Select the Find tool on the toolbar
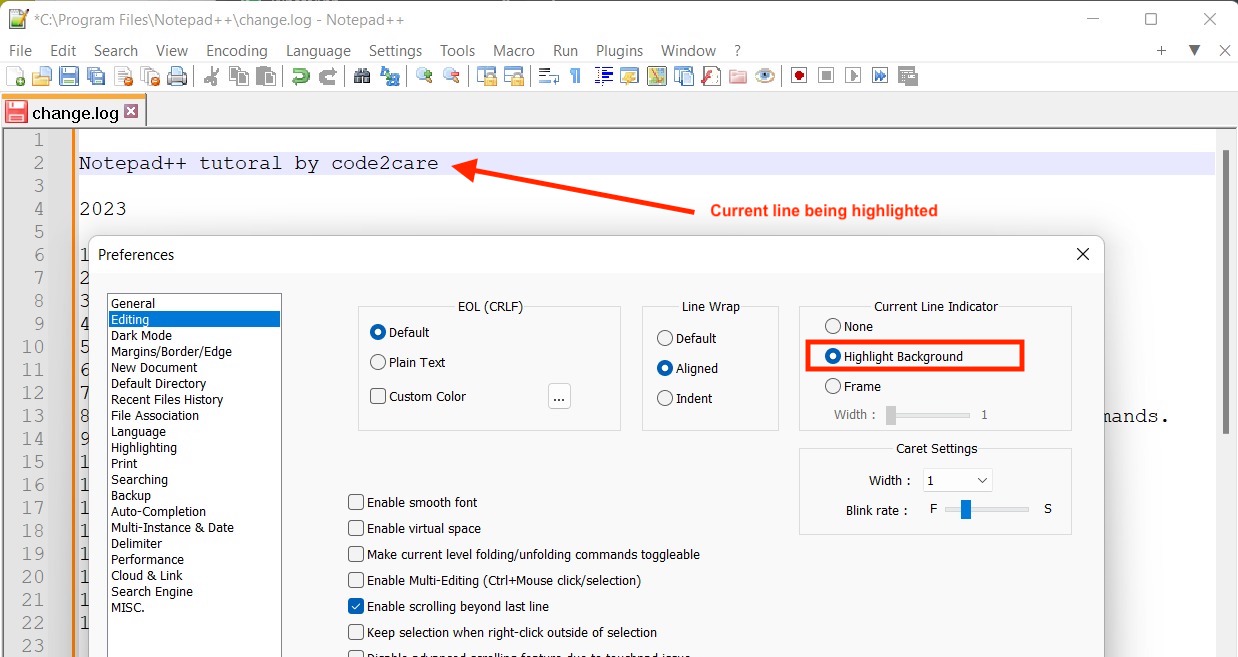 [362, 75]
